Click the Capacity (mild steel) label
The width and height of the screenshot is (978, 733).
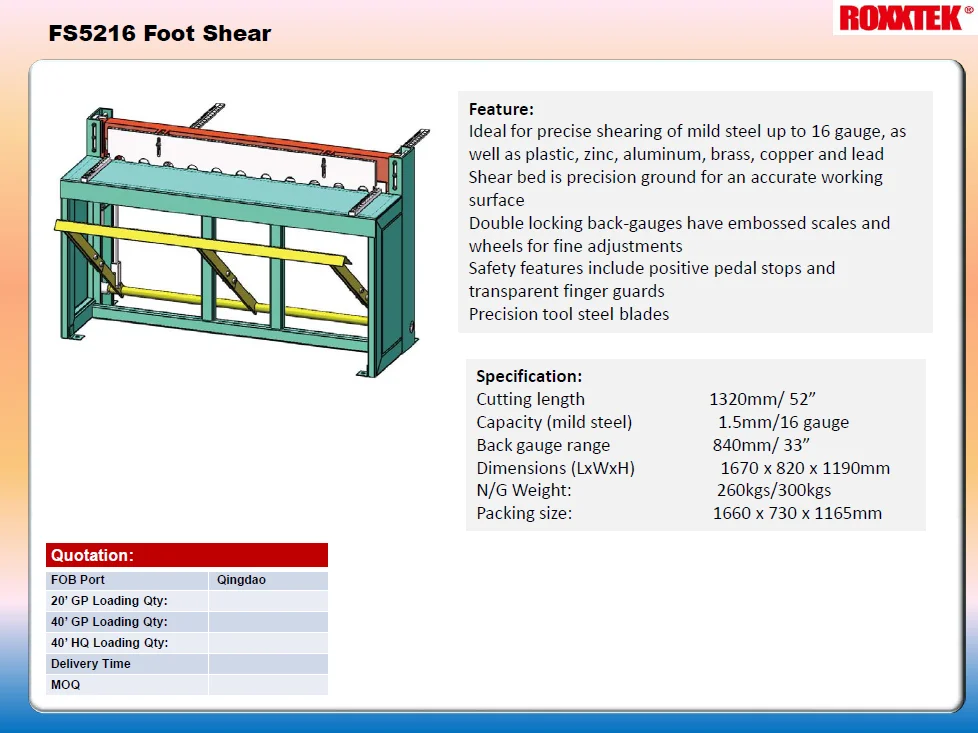[554, 422]
